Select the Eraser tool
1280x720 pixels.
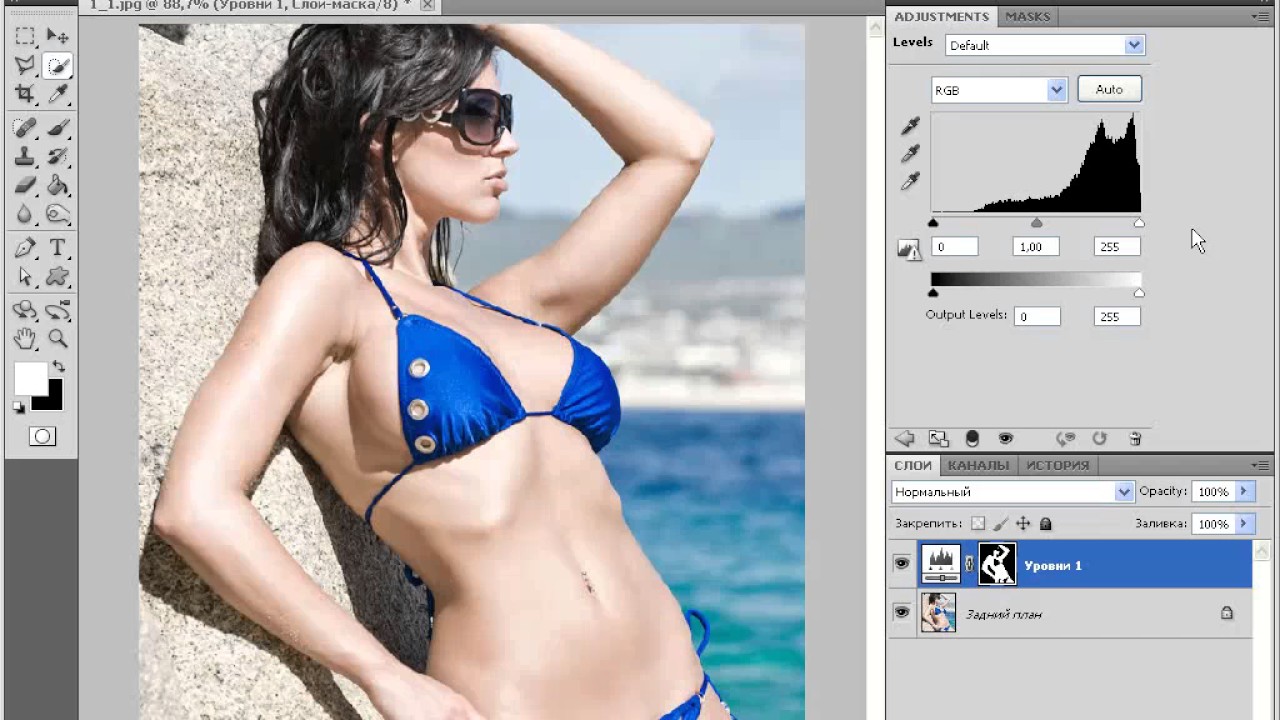[25, 186]
